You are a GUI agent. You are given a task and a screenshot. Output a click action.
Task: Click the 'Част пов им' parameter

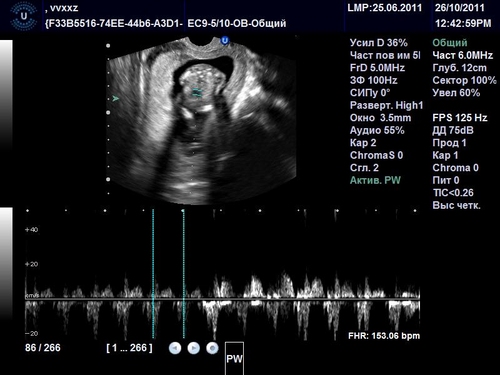[385, 55]
